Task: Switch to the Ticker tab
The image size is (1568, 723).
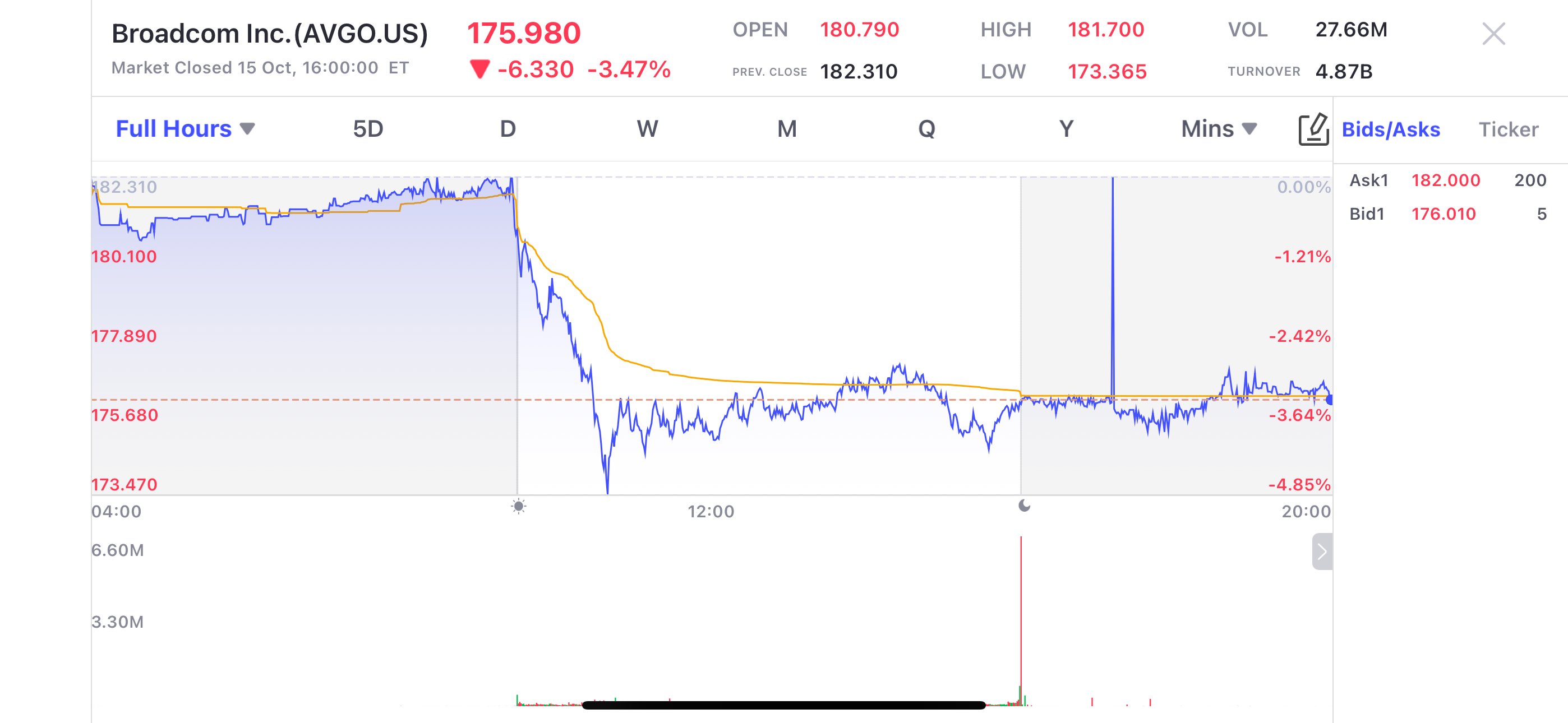Action: [x=1509, y=129]
